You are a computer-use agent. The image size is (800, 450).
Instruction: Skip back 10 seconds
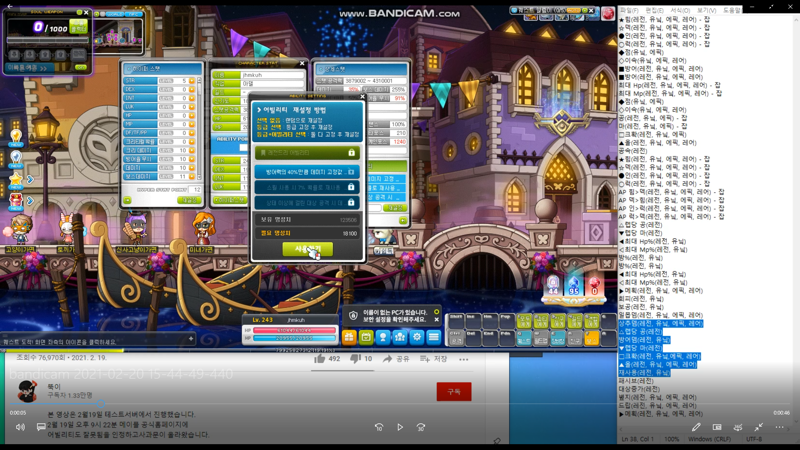click(379, 427)
